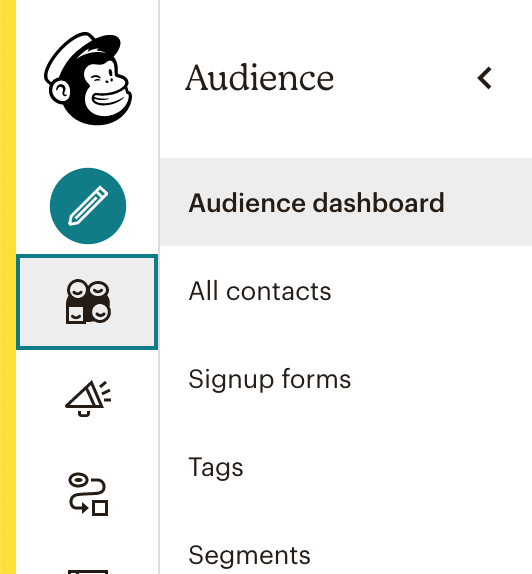Viewport: 532px width, 574px height.
Task: Click the partially visible icon below Automations
Action: click(x=88, y=571)
